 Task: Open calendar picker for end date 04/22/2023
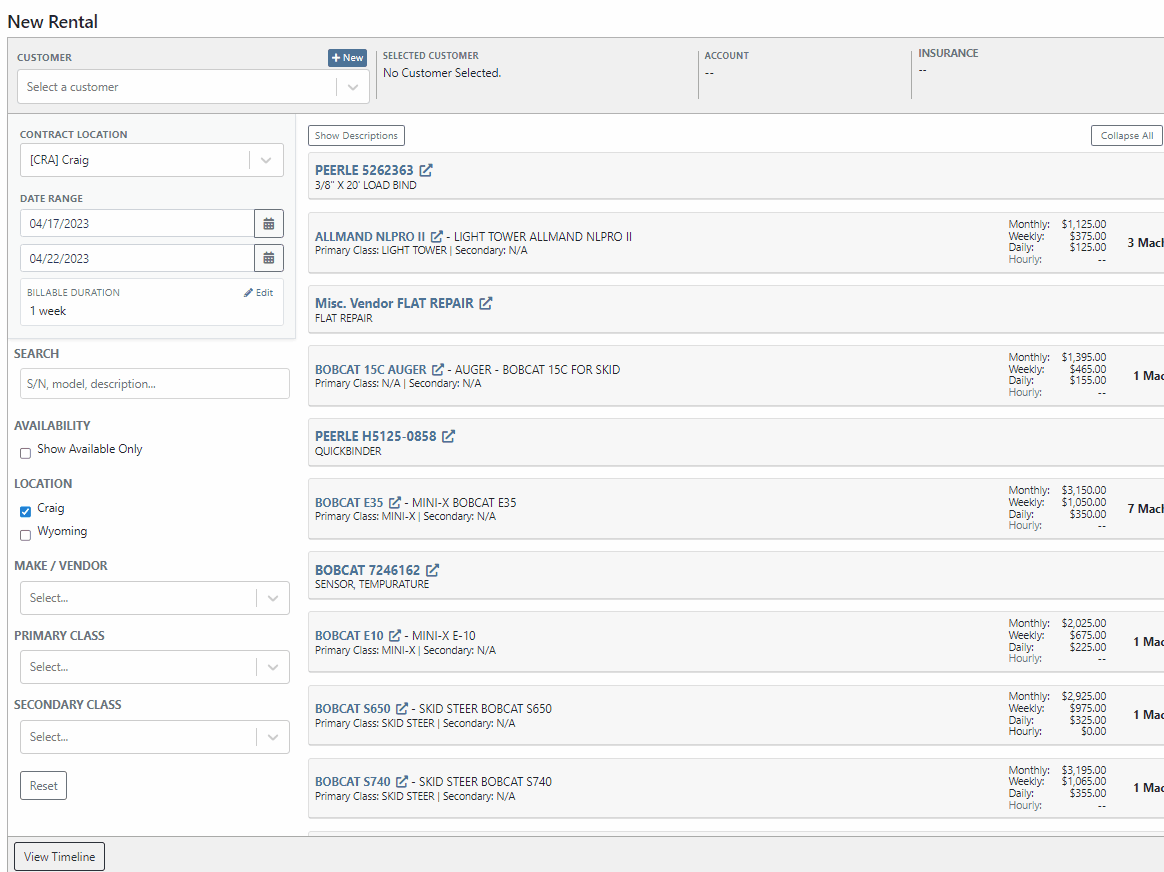click(269, 258)
